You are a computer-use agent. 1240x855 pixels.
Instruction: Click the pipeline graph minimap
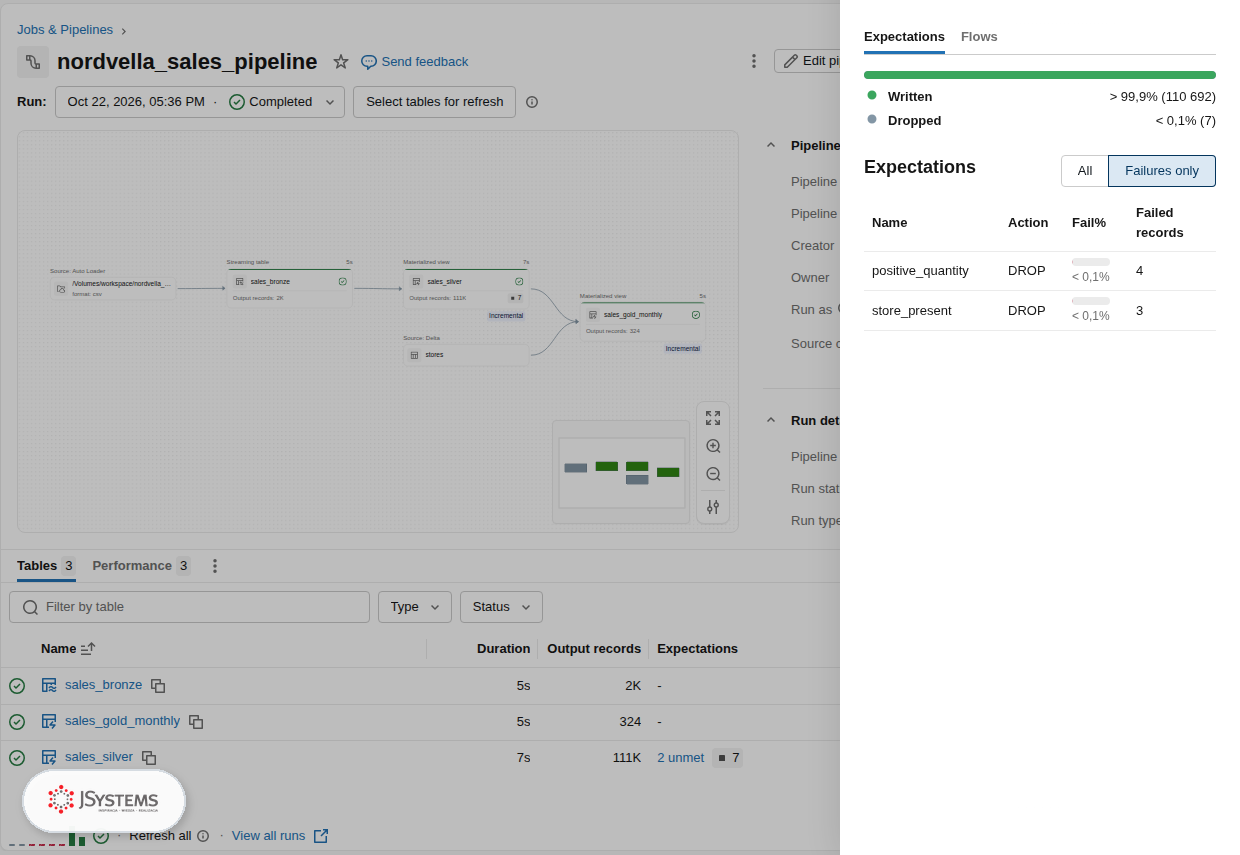622,472
